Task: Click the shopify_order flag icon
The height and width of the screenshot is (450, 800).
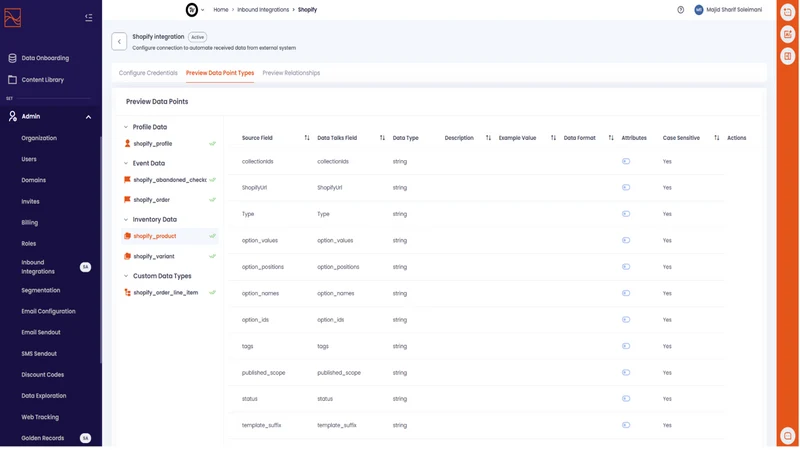Action: coord(128,199)
